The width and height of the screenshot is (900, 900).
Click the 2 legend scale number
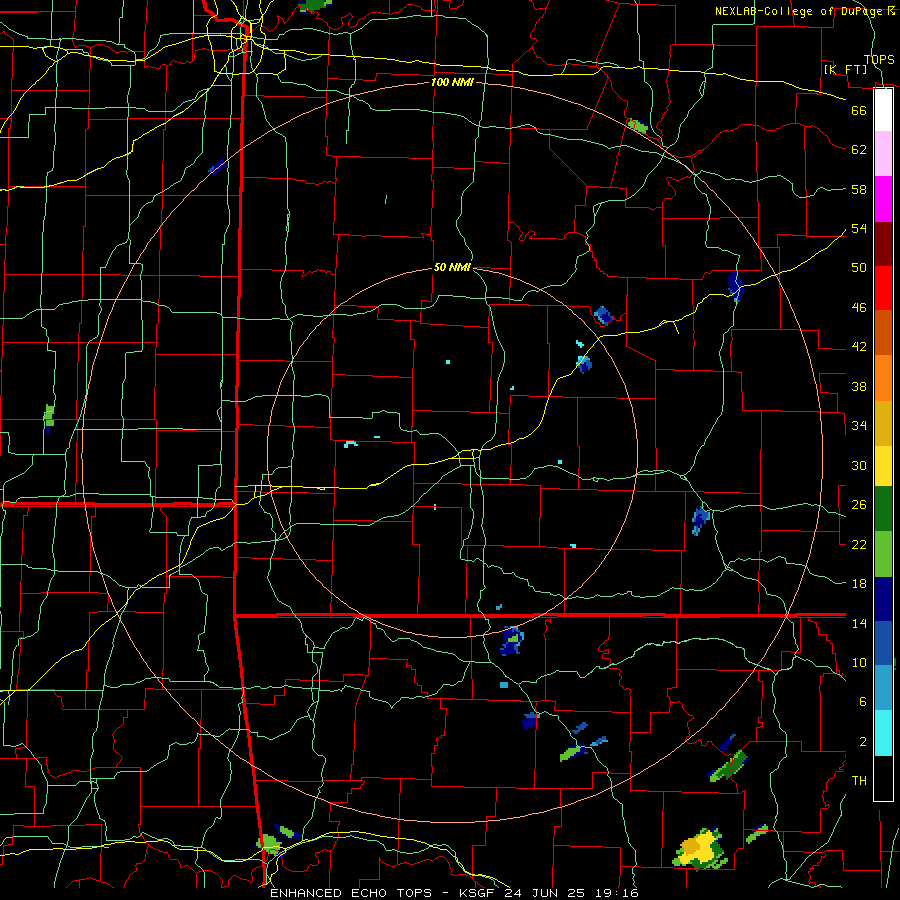[862, 741]
